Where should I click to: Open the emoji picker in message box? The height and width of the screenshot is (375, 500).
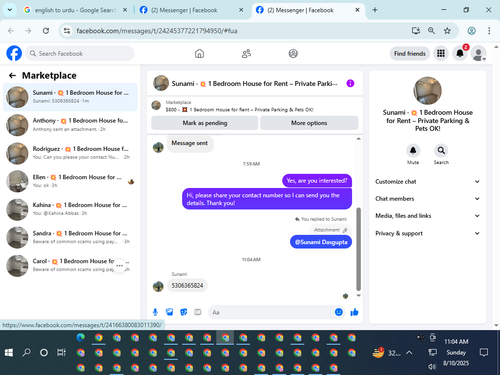339,312
